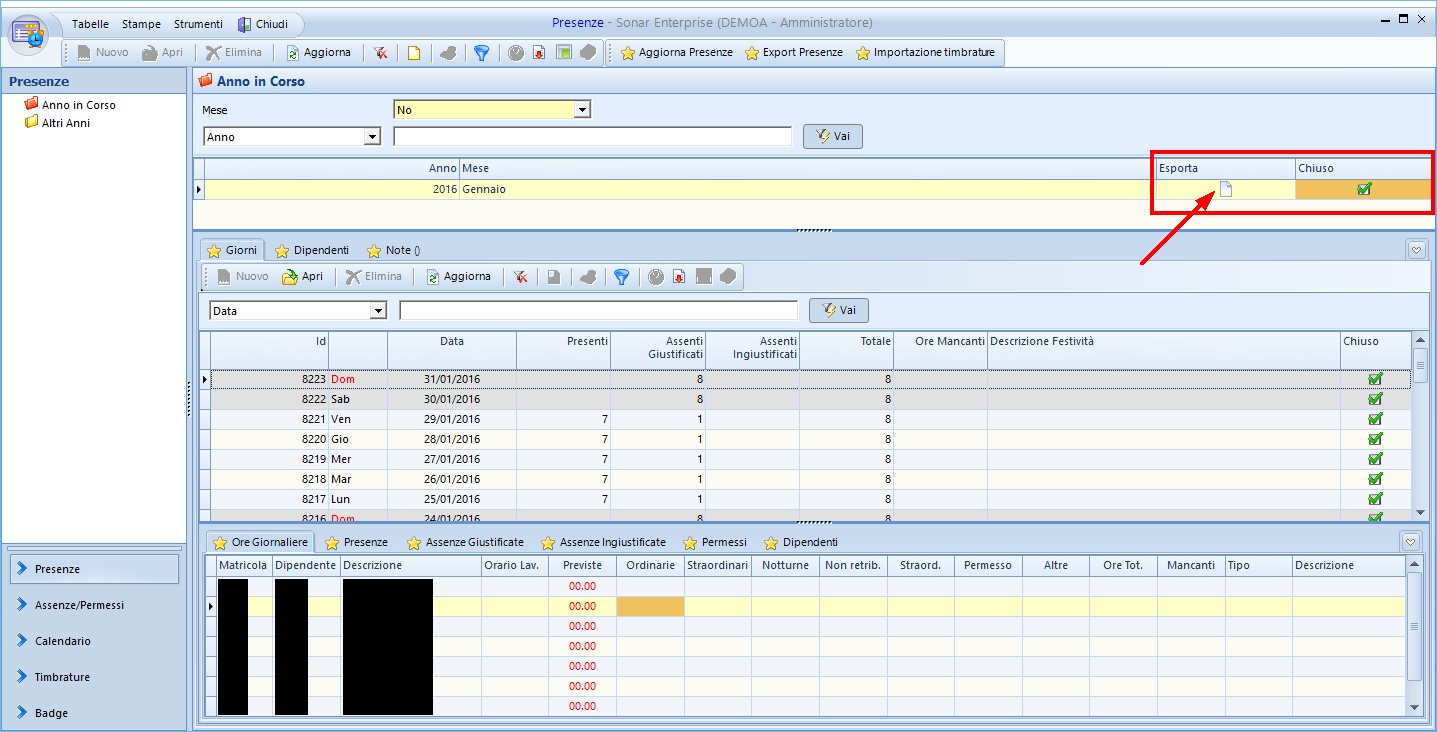1437x732 pixels.
Task: Open the Anno search field dropdown
Action: 373,137
